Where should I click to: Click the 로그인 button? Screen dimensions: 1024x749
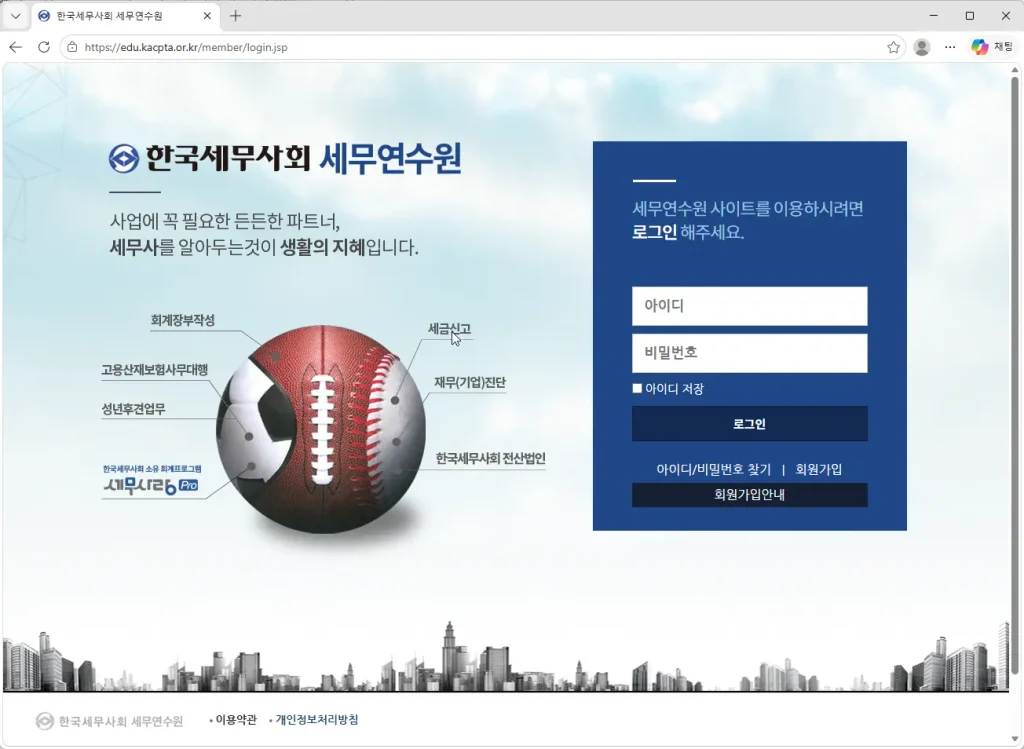tap(749, 424)
